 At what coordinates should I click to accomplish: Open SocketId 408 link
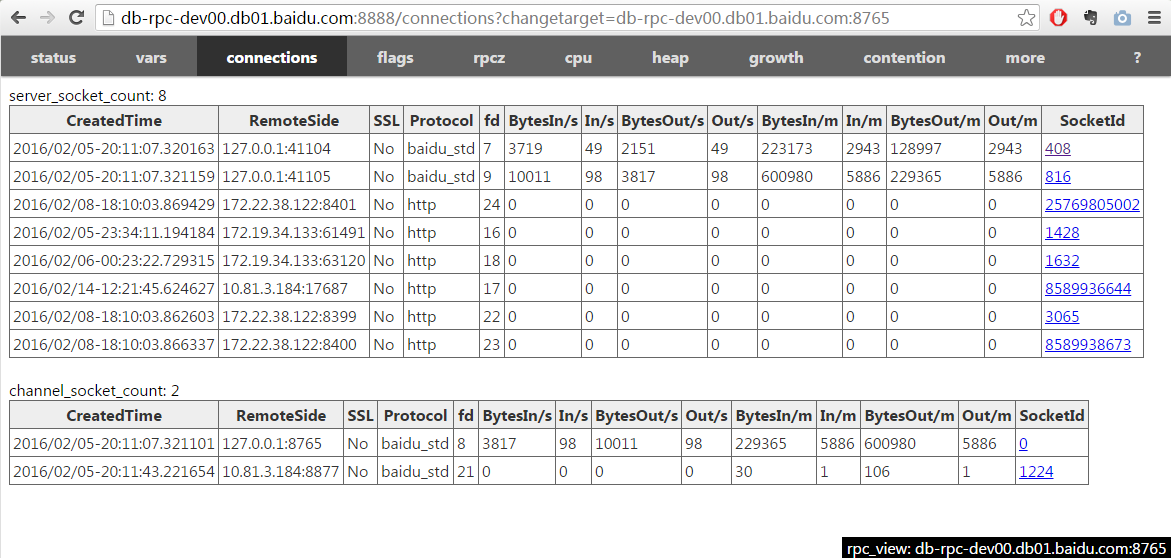click(x=1057, y=149)
